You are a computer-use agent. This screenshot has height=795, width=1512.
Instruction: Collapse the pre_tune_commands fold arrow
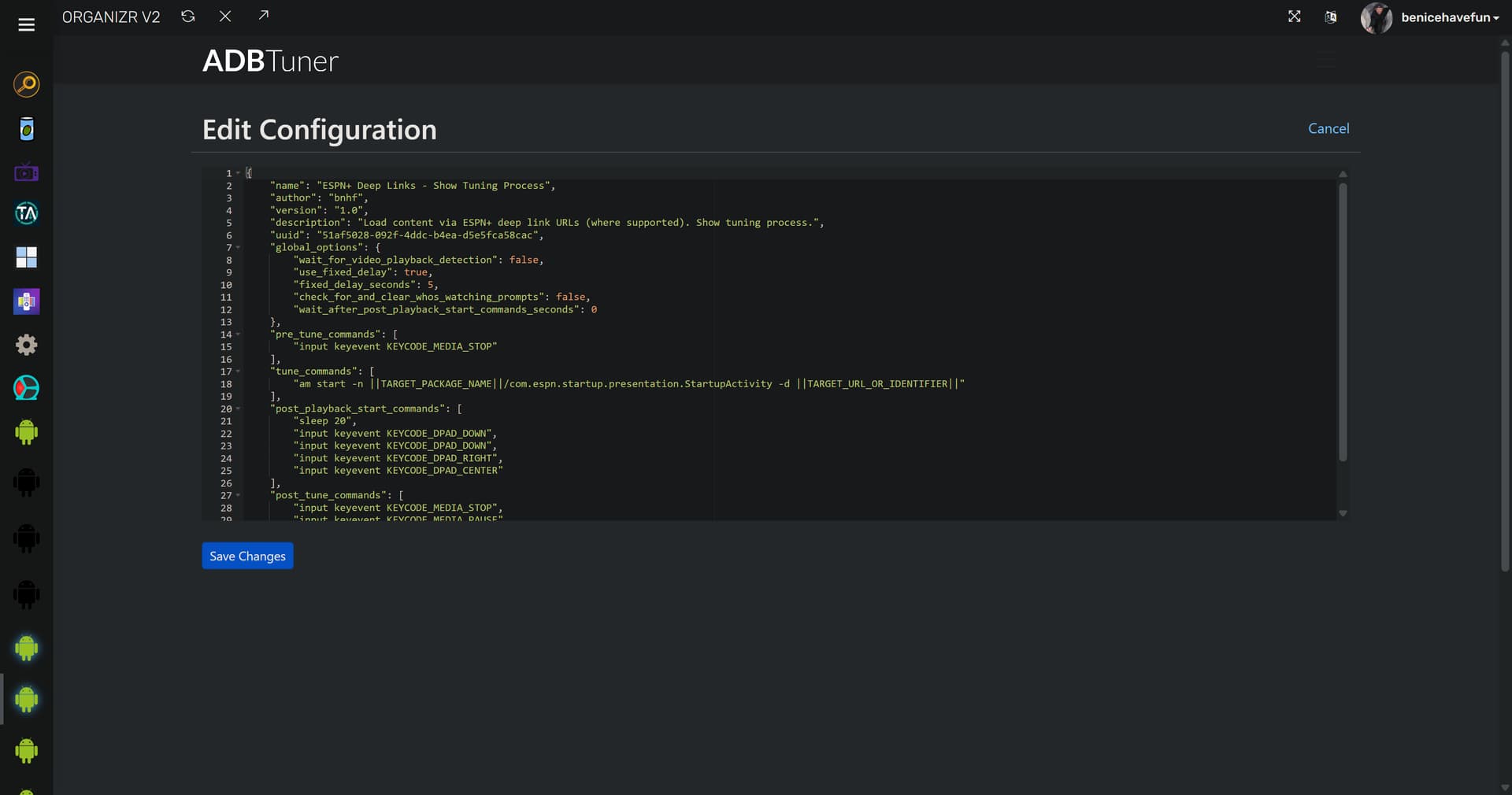pos(239,335)
